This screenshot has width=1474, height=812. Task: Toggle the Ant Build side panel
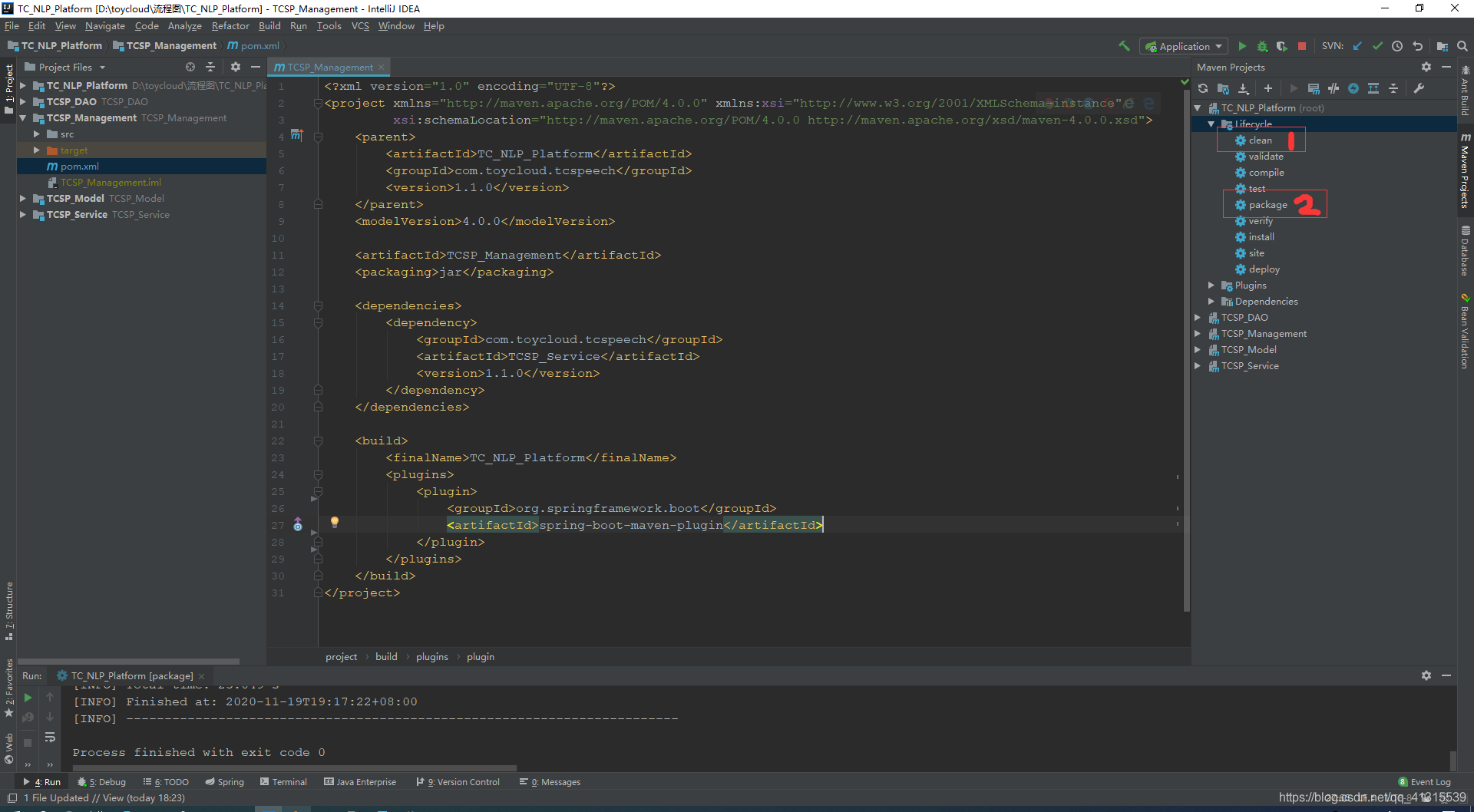[x=1465, y=91]
